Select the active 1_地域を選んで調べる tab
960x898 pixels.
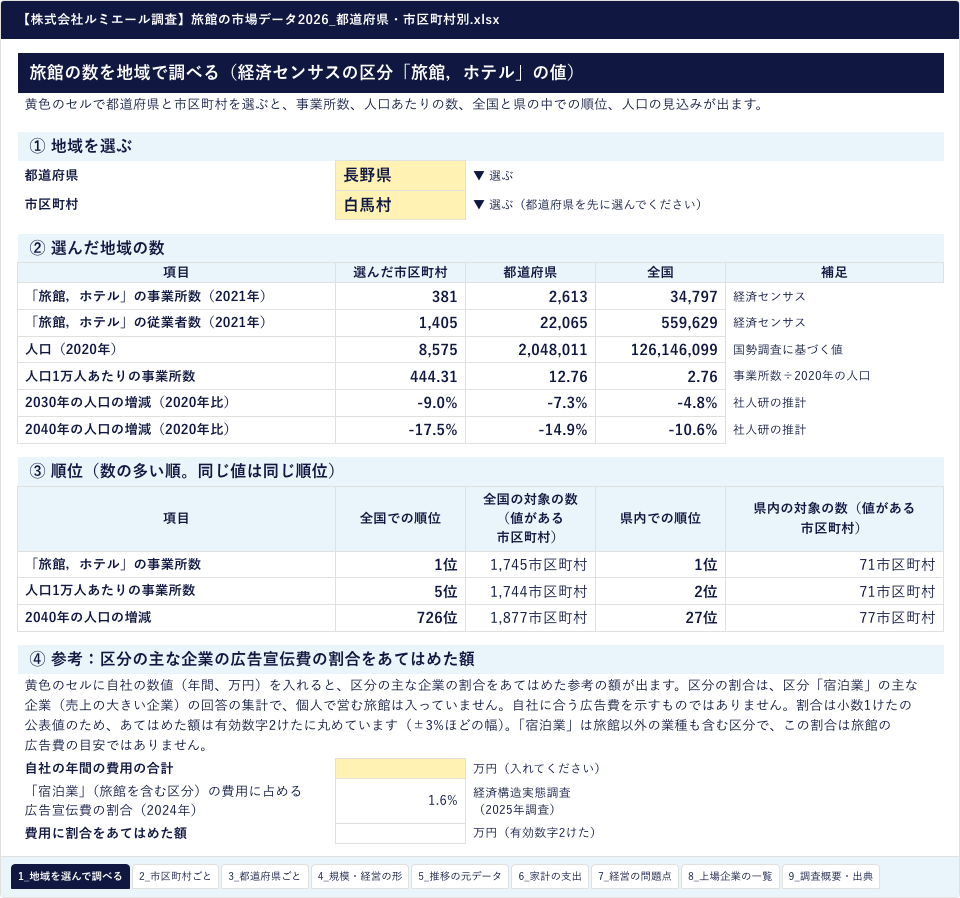click(x=70, y=876)
